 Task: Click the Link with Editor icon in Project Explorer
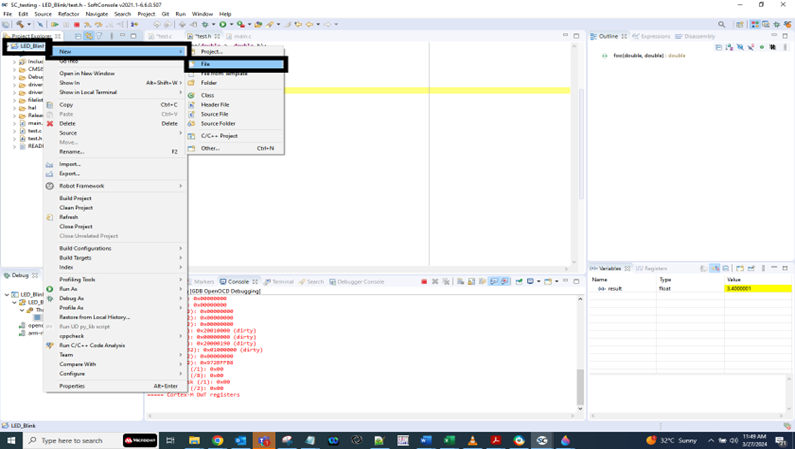[x=89, y=36]
